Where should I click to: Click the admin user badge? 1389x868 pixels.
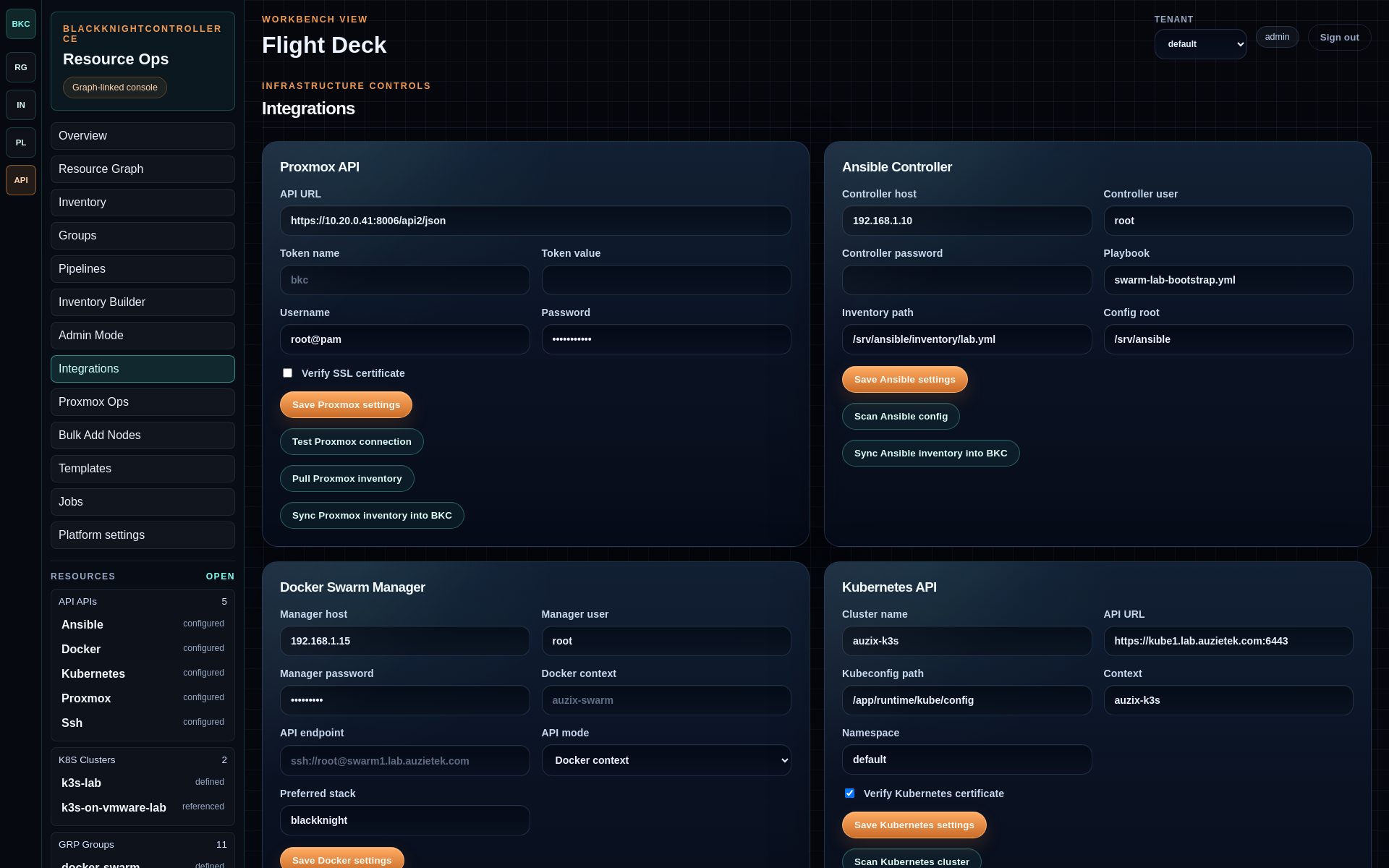point(1277,37)
